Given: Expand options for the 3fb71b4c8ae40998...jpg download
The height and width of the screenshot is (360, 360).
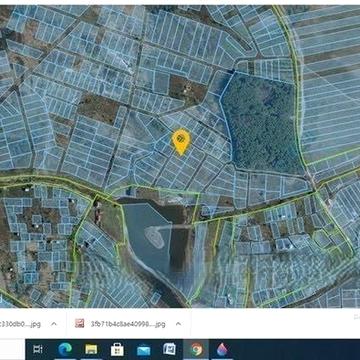Looking at the screenshot, I should click(178, 324).
